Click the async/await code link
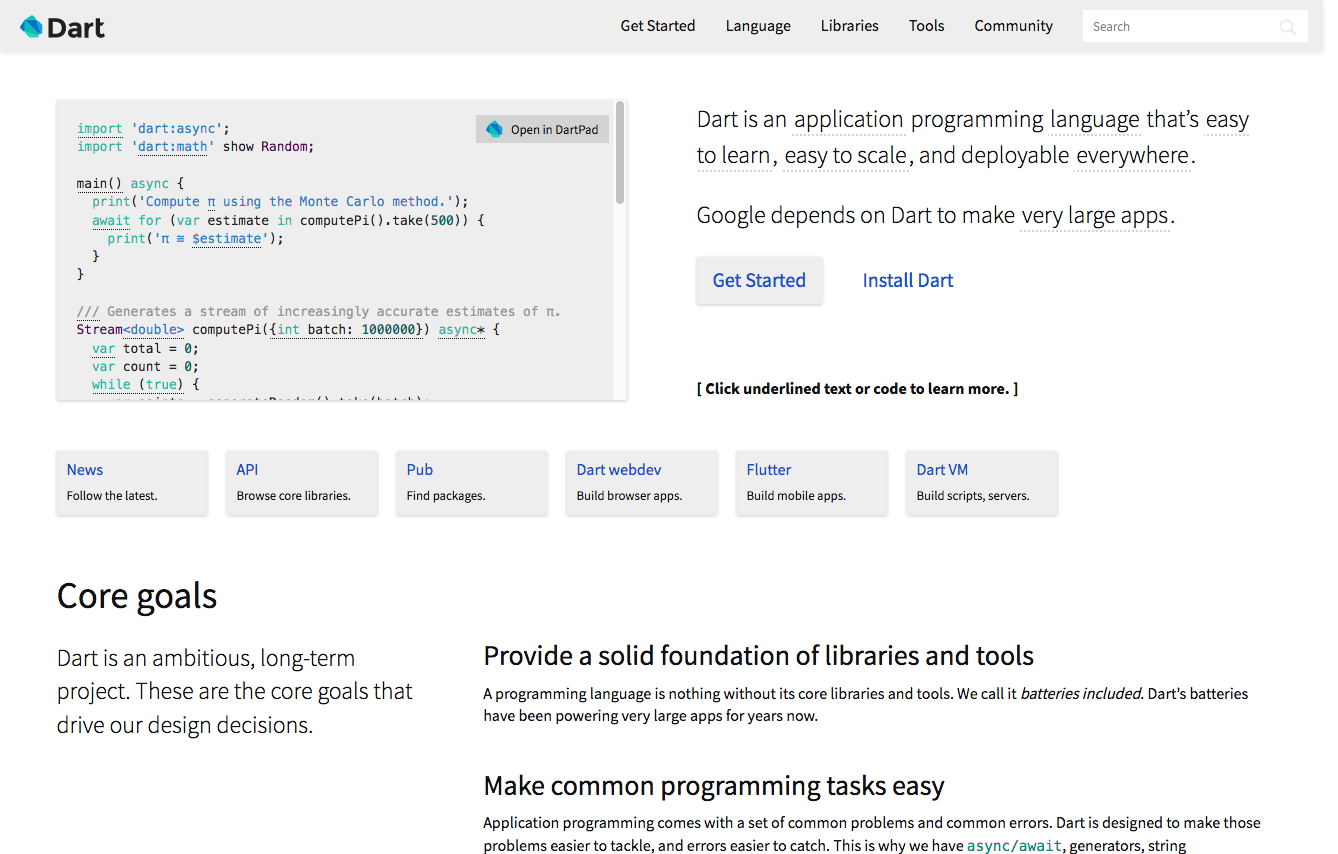 click(x=1014, y=846)
